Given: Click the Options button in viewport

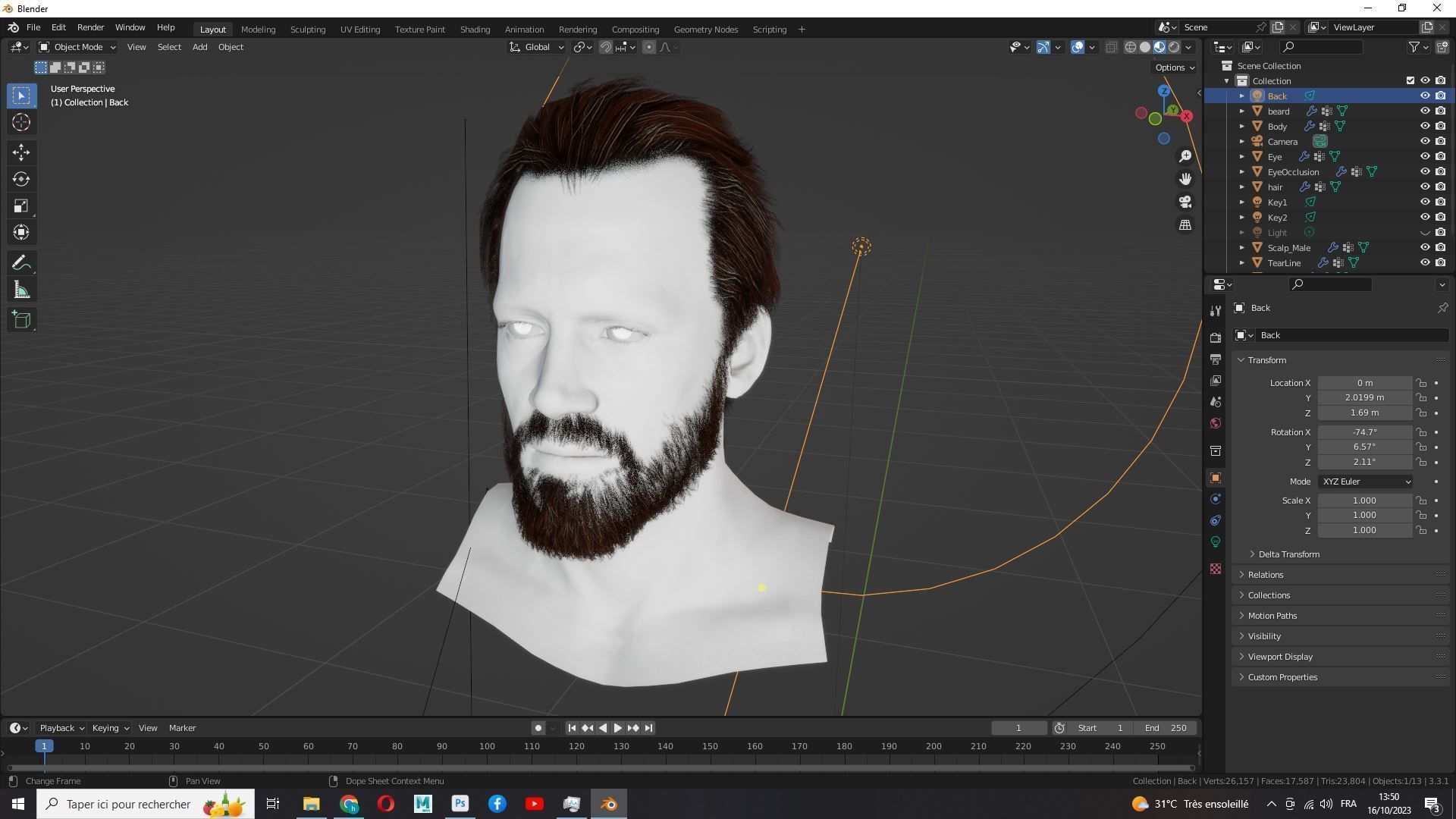Looking at the screenshot, I should tap(1174, 67).
